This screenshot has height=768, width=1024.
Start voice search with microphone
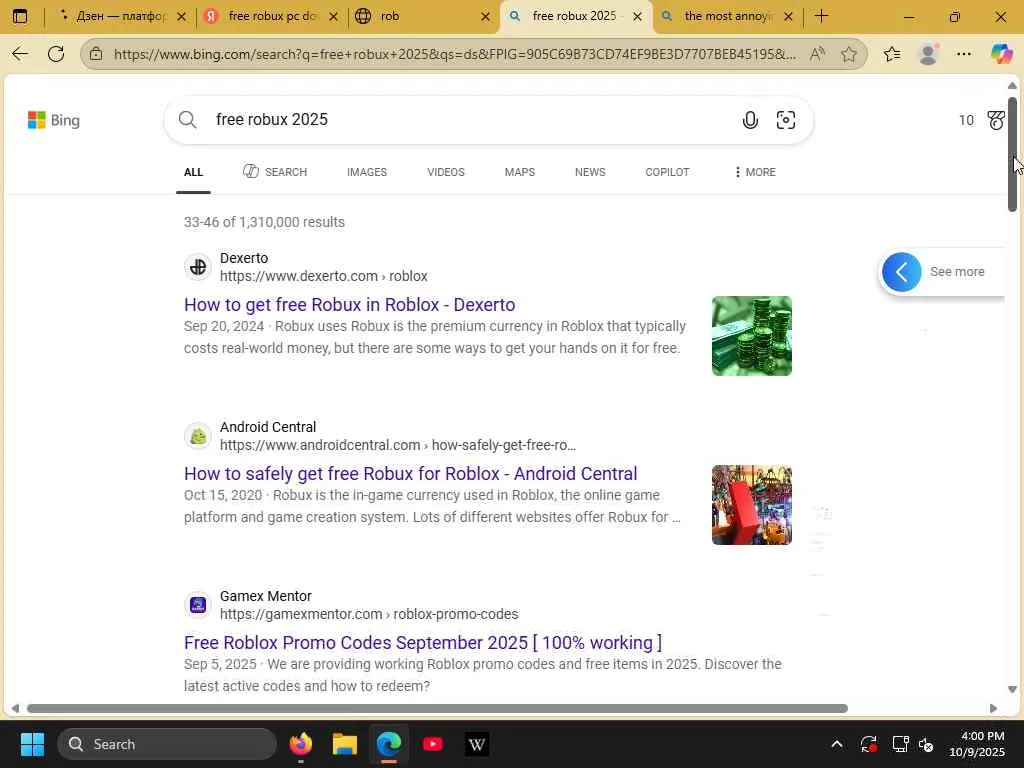pyautogui.click(x=750, y=120)
